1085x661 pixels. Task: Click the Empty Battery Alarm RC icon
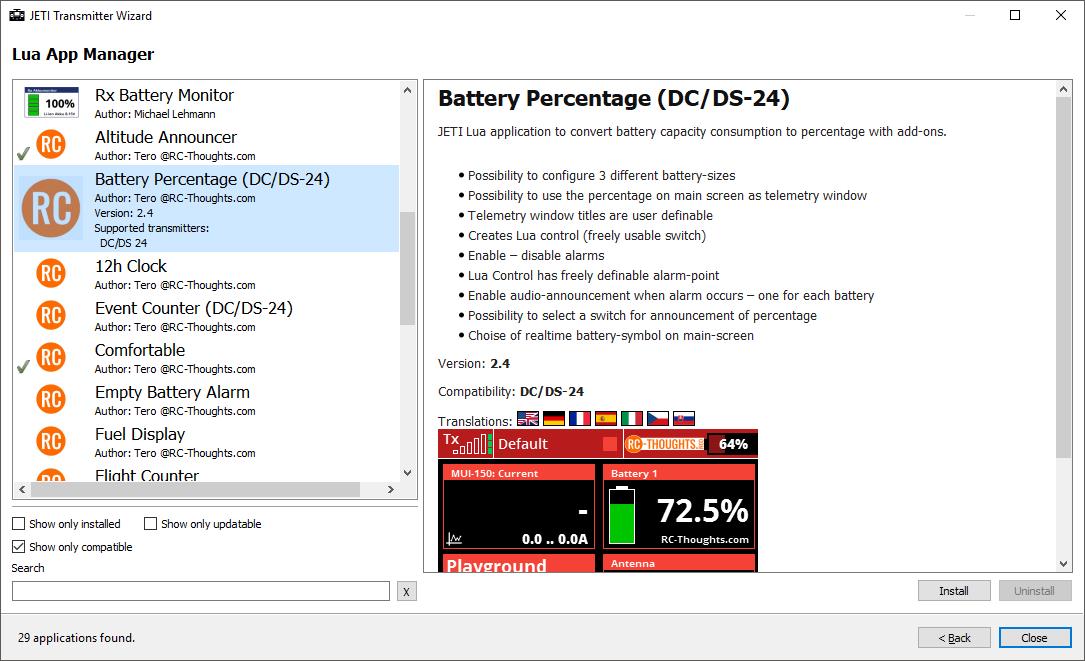point(51,399)
